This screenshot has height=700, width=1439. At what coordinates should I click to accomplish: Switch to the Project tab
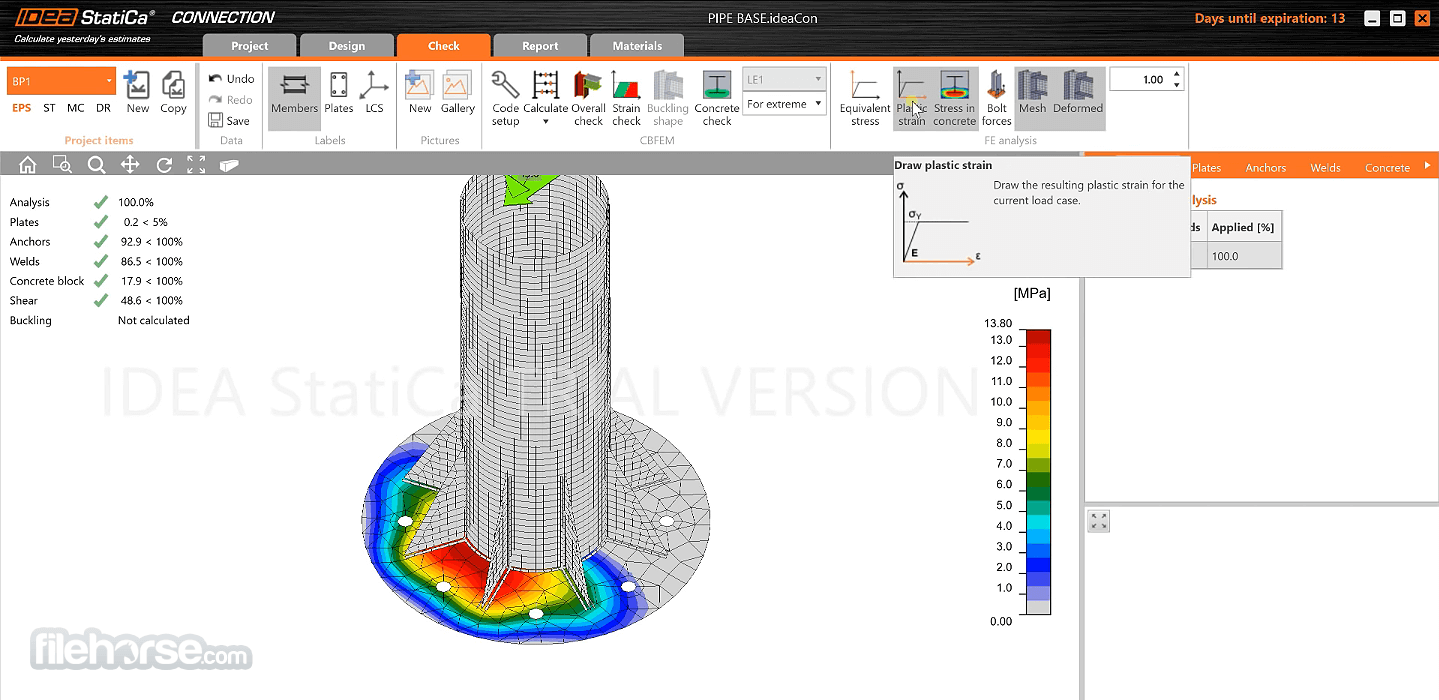coord(250,45)
